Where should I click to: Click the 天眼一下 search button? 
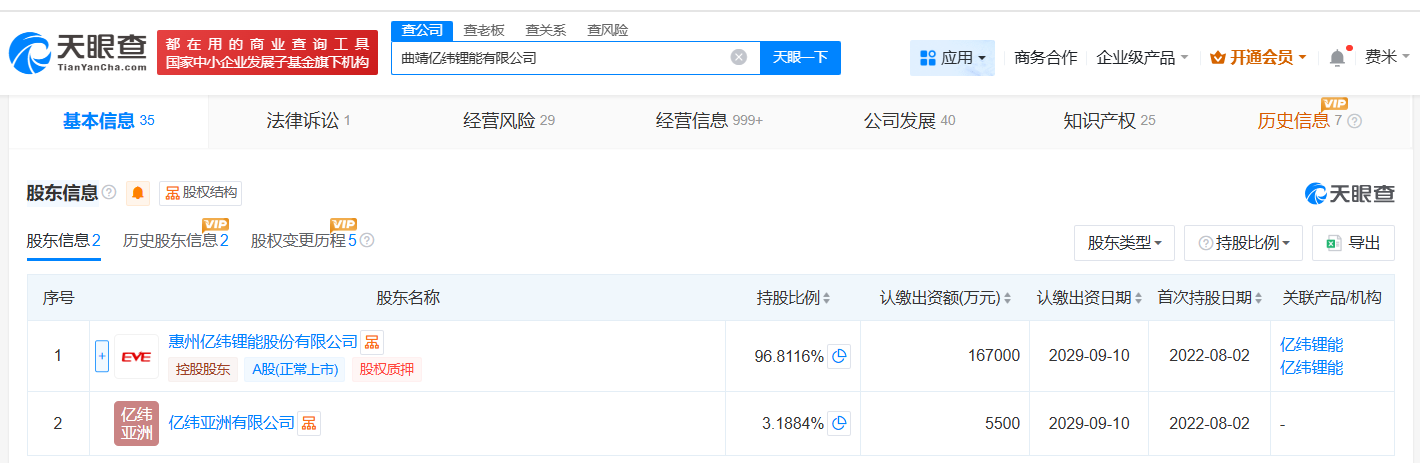800,57
